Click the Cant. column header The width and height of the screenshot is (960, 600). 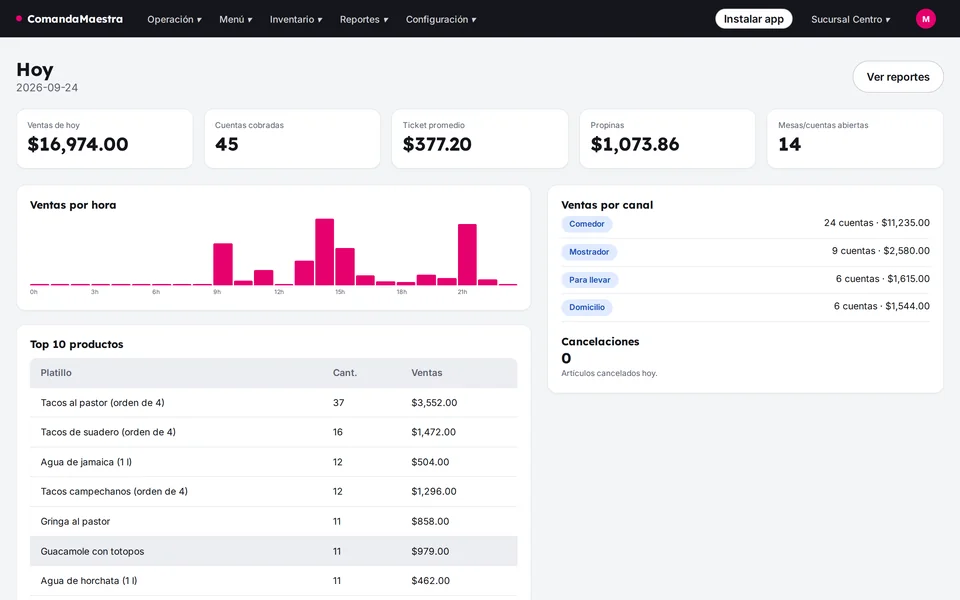345,373
